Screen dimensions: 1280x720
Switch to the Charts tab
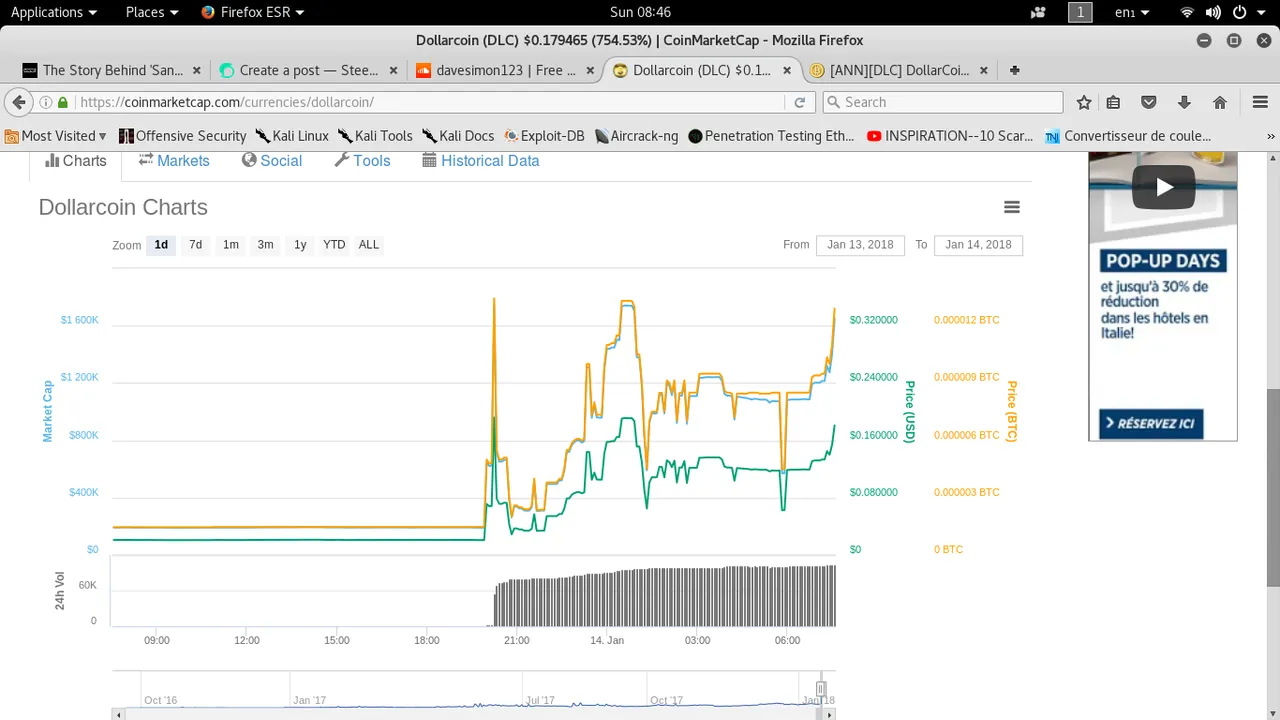tap(76, 161)
